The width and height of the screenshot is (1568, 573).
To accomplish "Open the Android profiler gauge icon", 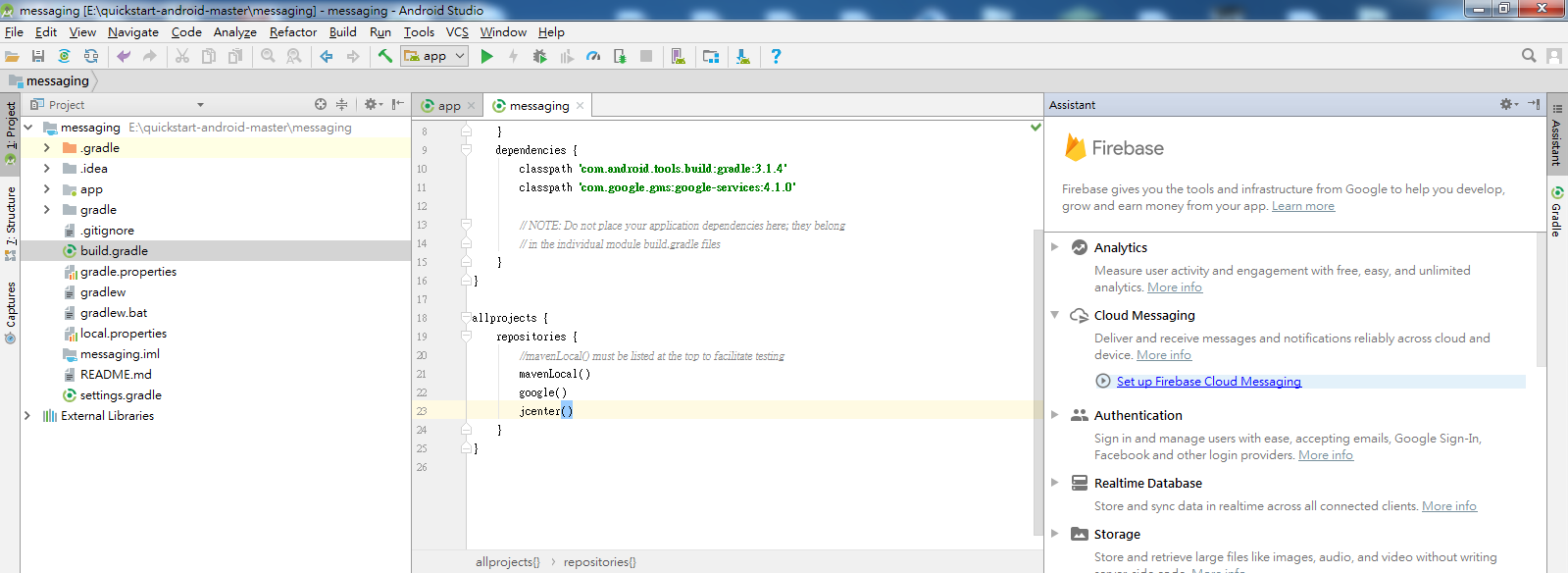I will [x=593, y=56].
